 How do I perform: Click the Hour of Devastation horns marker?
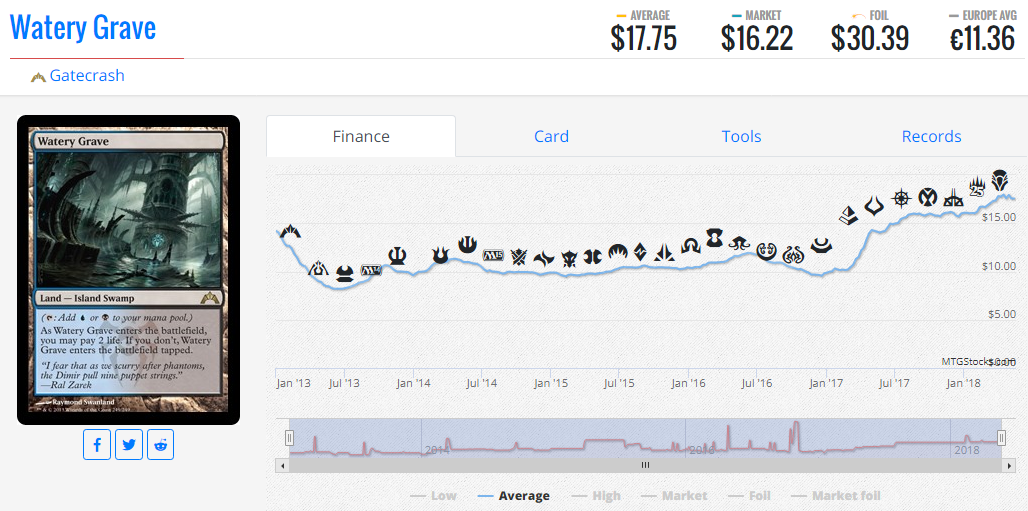[875, 207]
